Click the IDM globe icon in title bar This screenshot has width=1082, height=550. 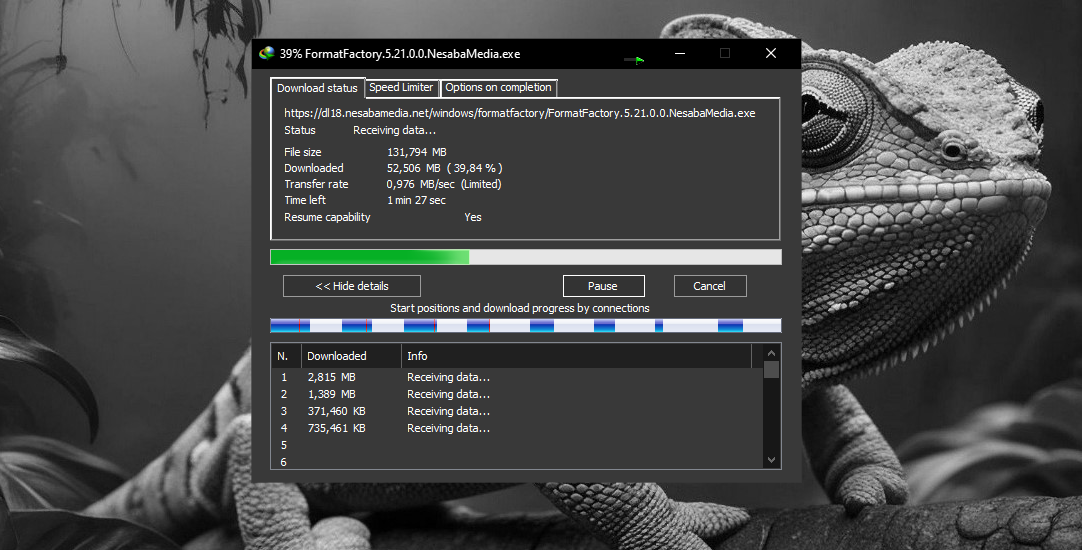[266, 53]
